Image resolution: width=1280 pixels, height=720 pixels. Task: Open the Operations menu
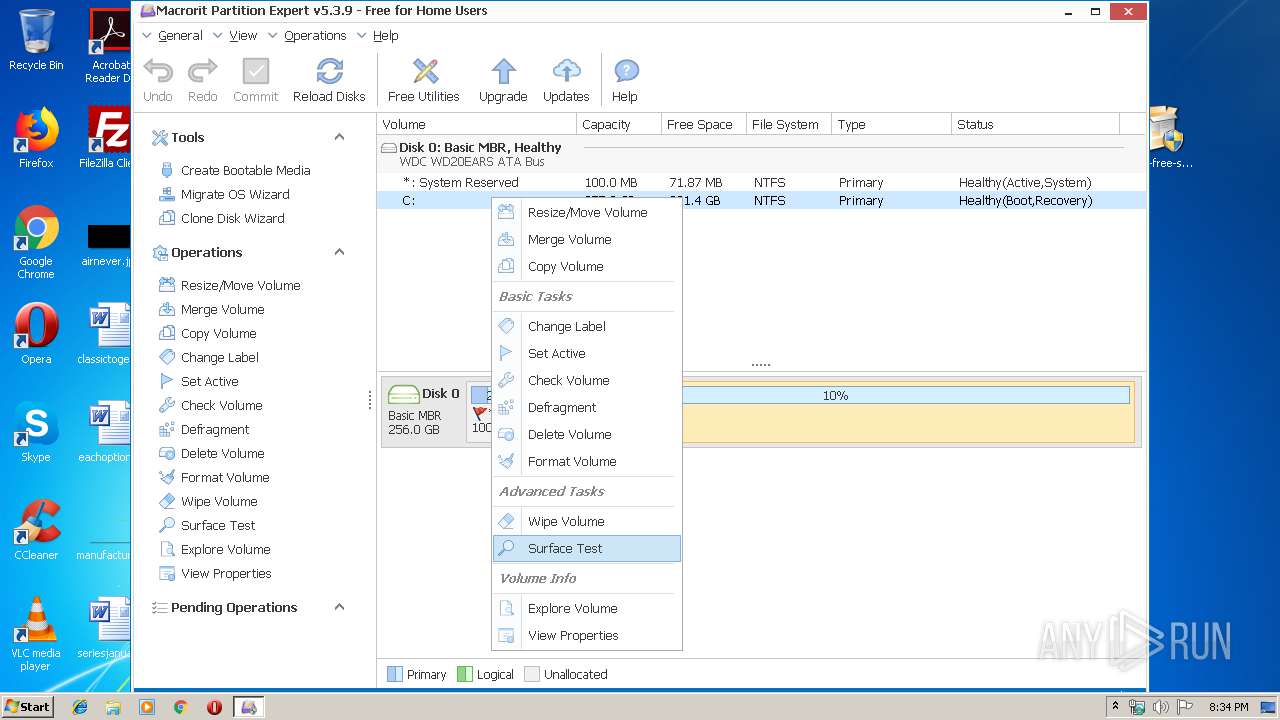(x=315, y=35)
